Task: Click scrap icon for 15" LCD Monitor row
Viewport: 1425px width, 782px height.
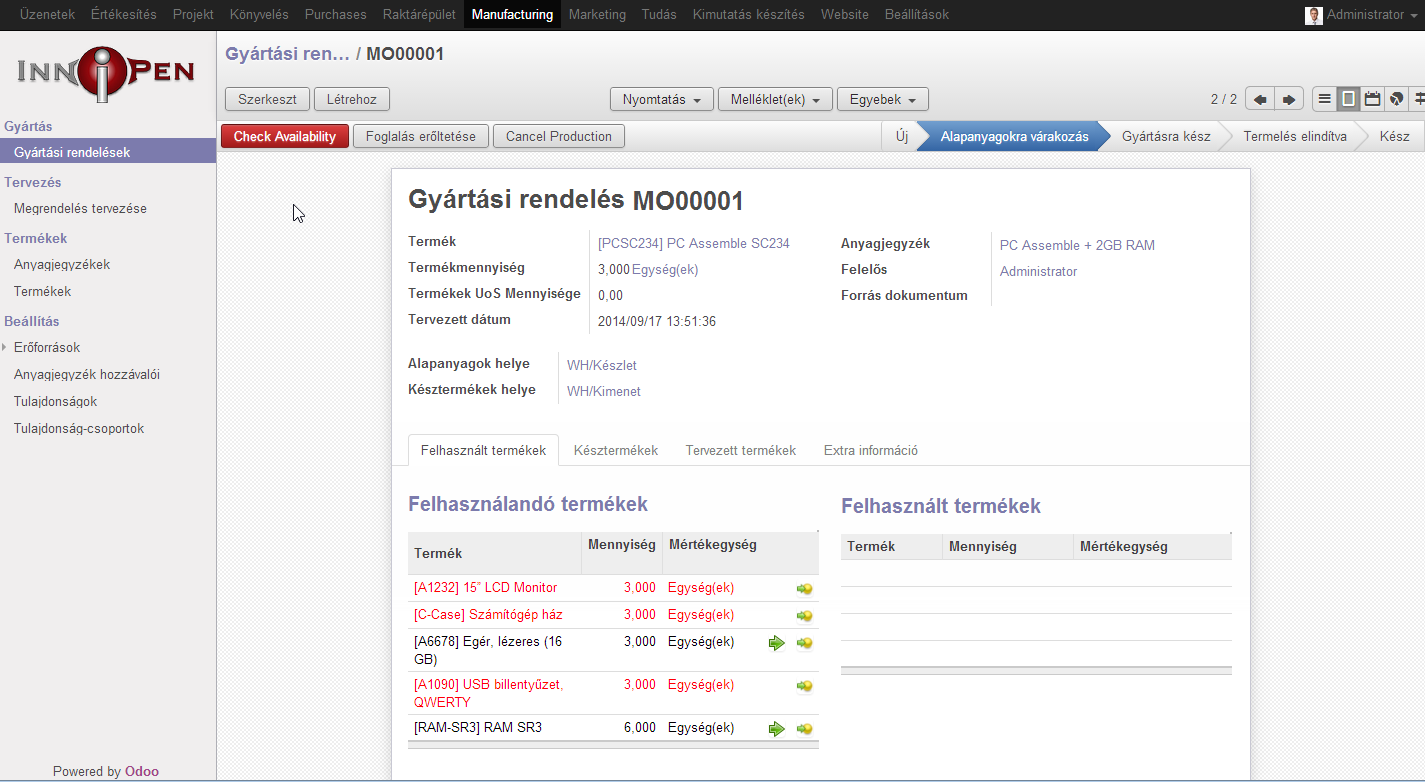Action: click(x=804, y=589)
